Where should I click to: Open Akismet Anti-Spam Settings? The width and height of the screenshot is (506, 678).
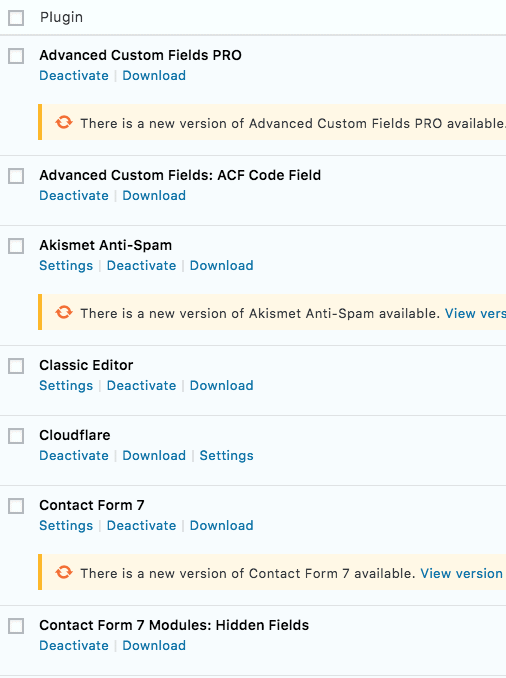[66, 265]
